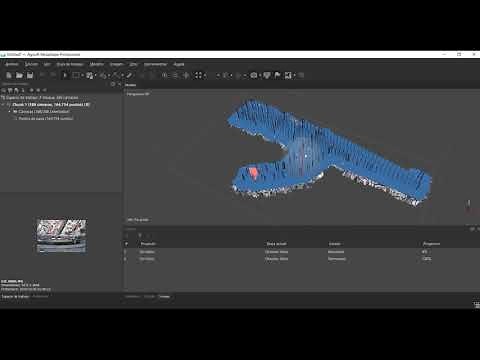Open the Ayuda menu
This screenshot has width=480, height=360.
[x=179, y=64]
